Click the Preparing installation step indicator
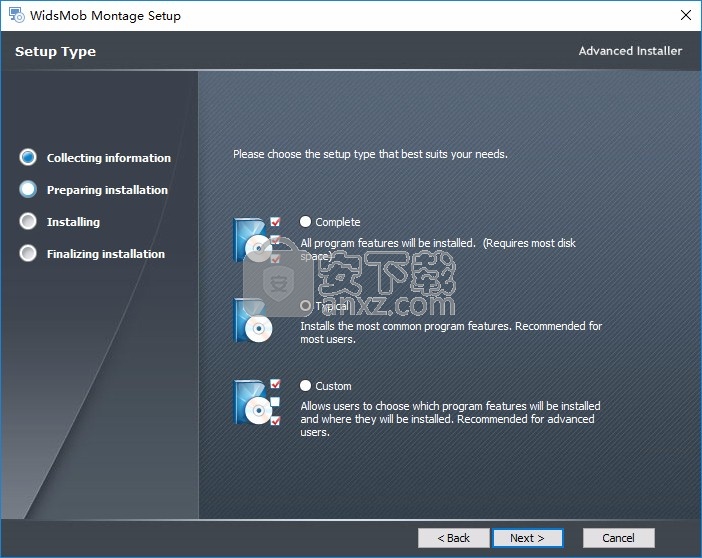This screenshot has height=558, width=702. click(x=28, y=189)
